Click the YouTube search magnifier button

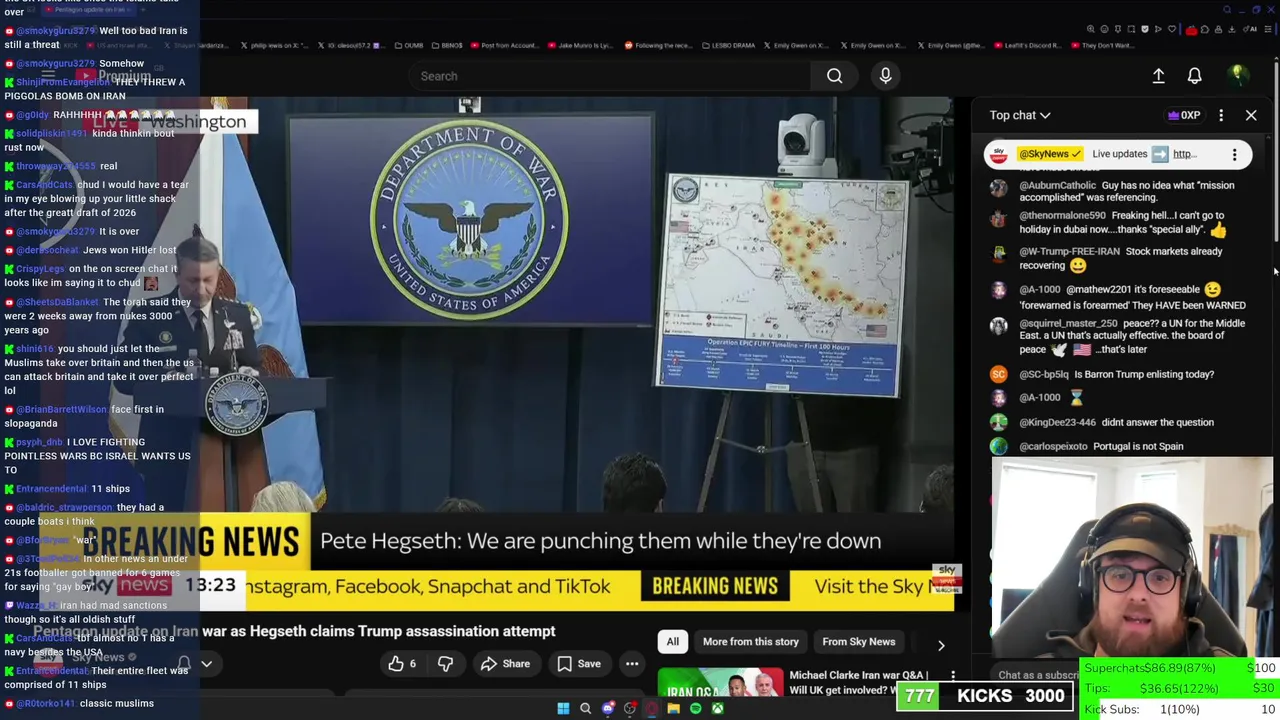coord(834,76)
